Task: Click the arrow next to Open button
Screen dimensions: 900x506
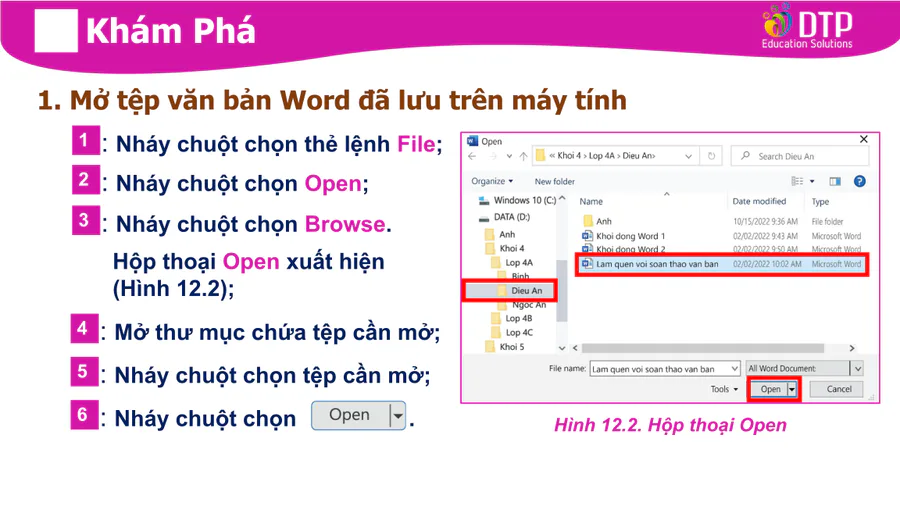Action: pos(793,389)
